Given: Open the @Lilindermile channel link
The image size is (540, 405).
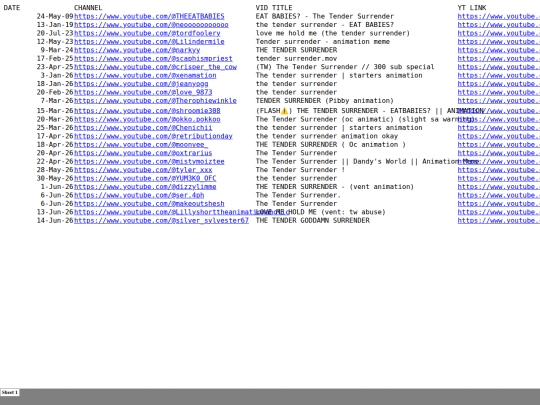Looking at the screenshot, I should pos(149,42).
